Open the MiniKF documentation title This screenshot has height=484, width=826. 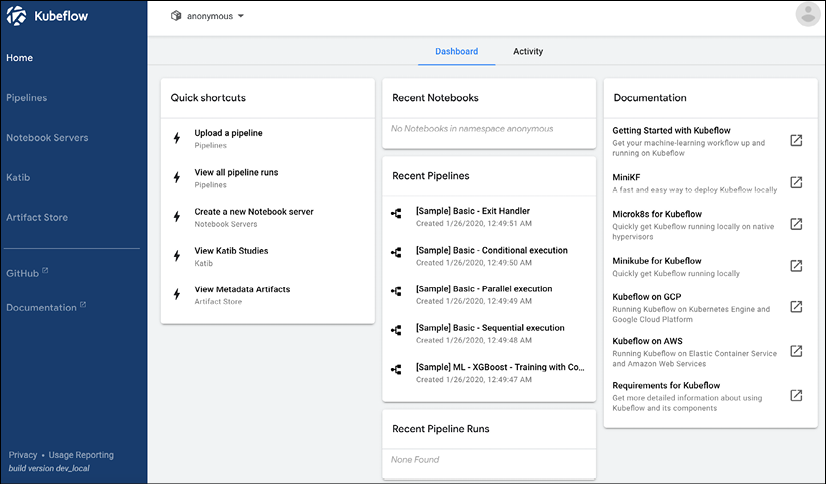coord(626,177)
